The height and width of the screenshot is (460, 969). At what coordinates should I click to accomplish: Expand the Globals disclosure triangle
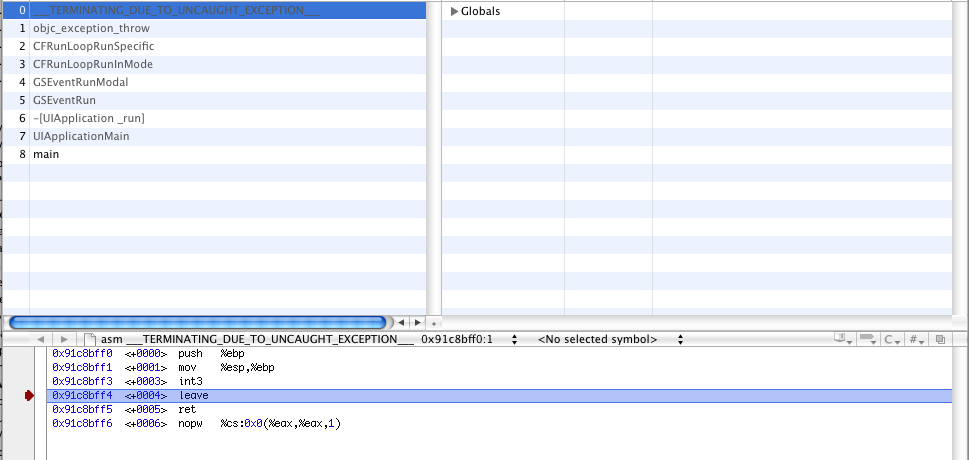point(454,11)
